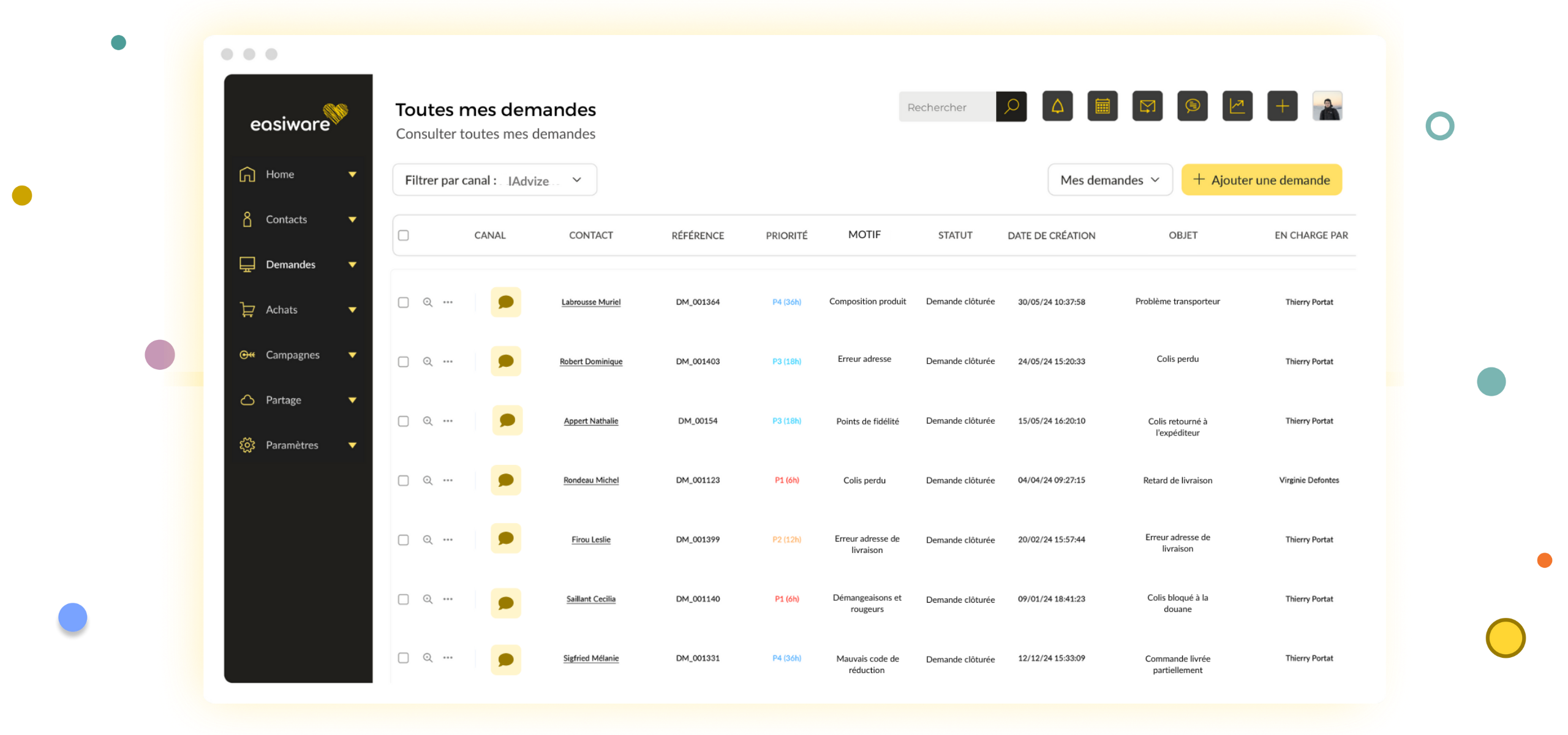1568x735 pixels.
Task: Click Ajouter une demande button
Action: coord(1261,180)
